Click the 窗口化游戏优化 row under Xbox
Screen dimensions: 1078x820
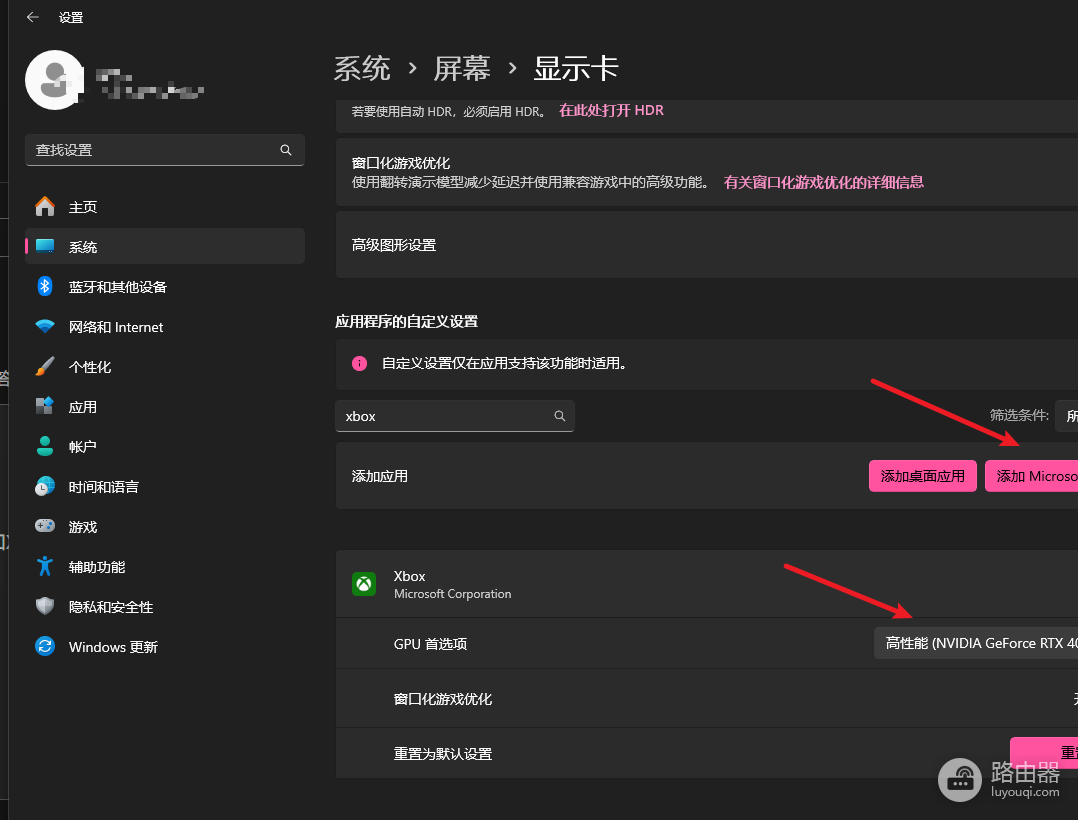pyautogui.click(x=707, y=699)
